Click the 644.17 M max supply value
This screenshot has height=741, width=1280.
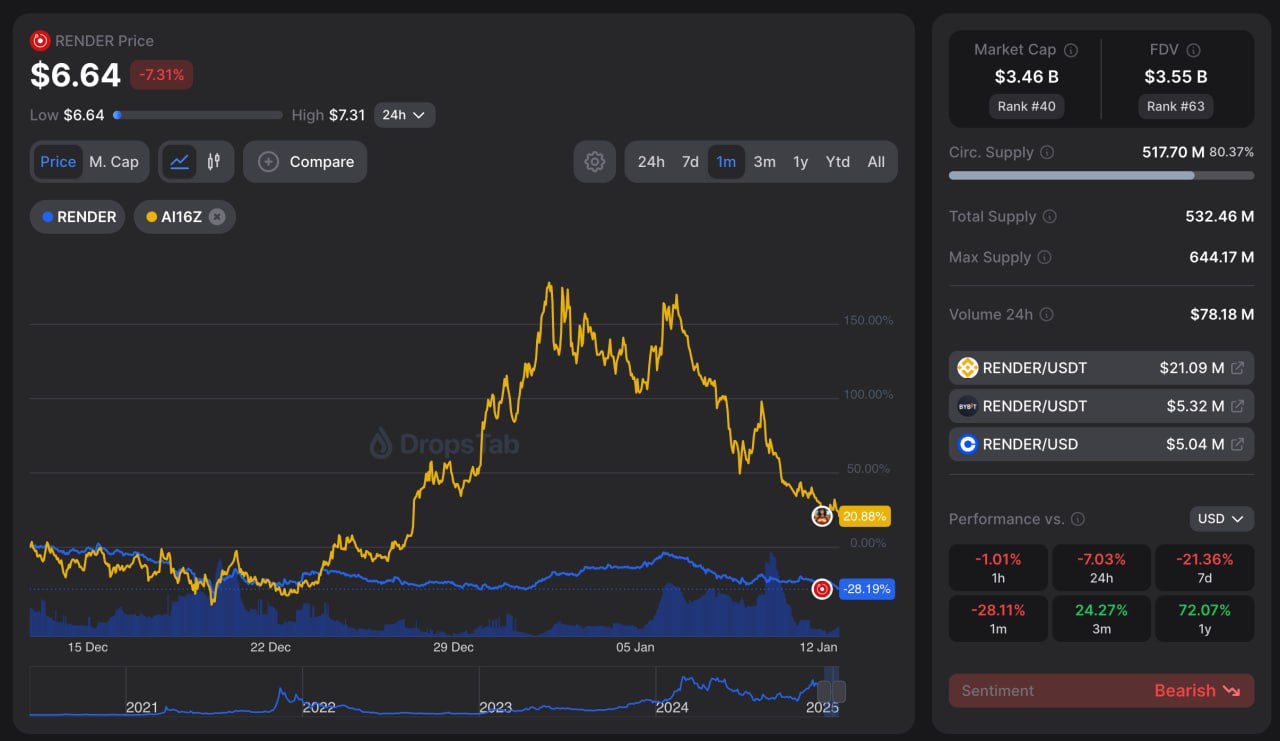coord(1221,257)
